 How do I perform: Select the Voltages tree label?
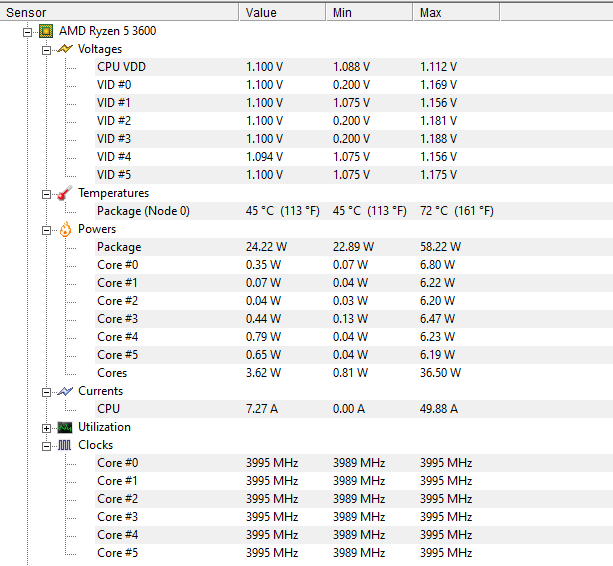pos(100,49)
